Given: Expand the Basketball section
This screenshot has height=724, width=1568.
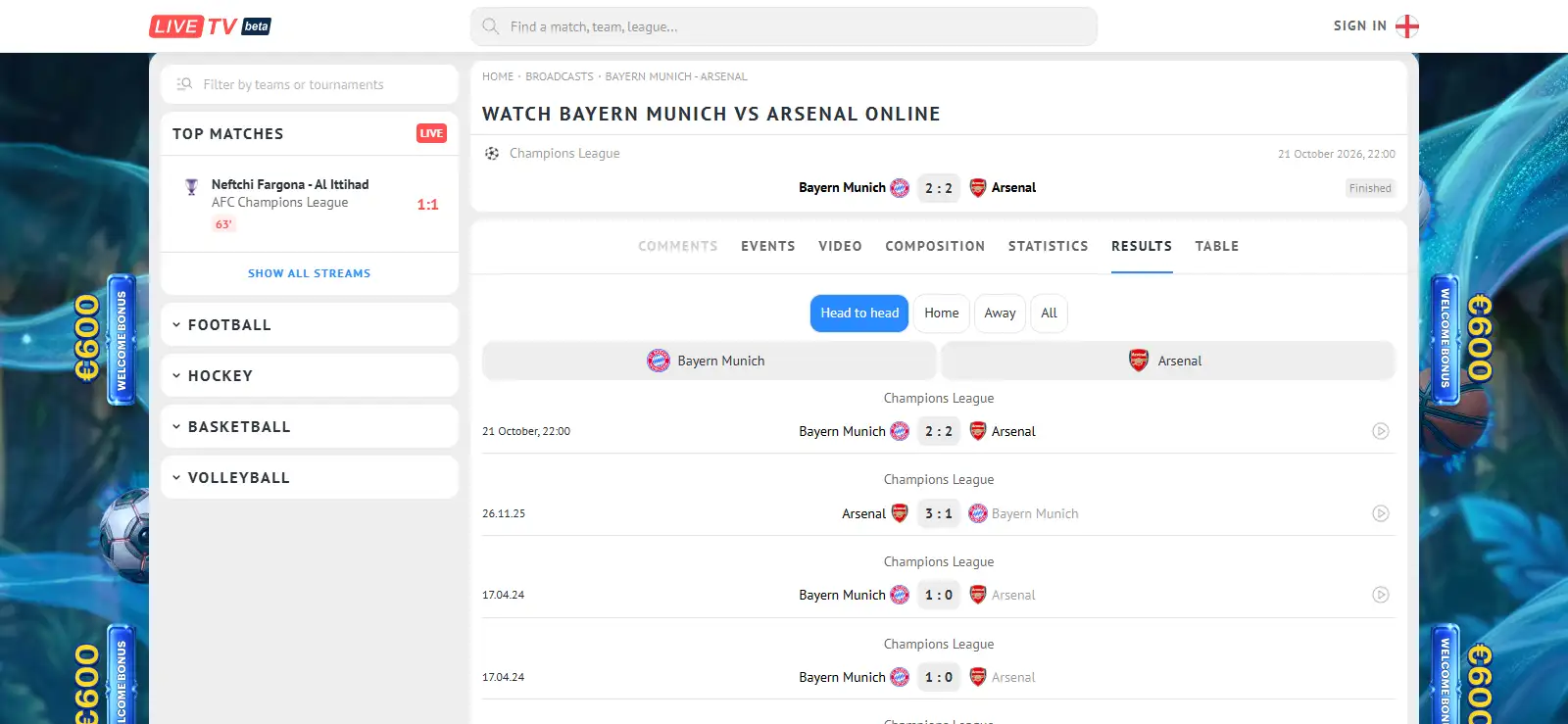Looking at the screenshot, I should click(310, 426).
